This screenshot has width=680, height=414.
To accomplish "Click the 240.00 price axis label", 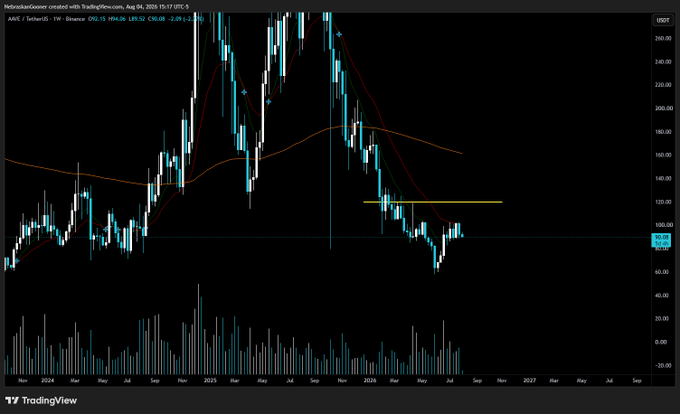I will point(664,62).
